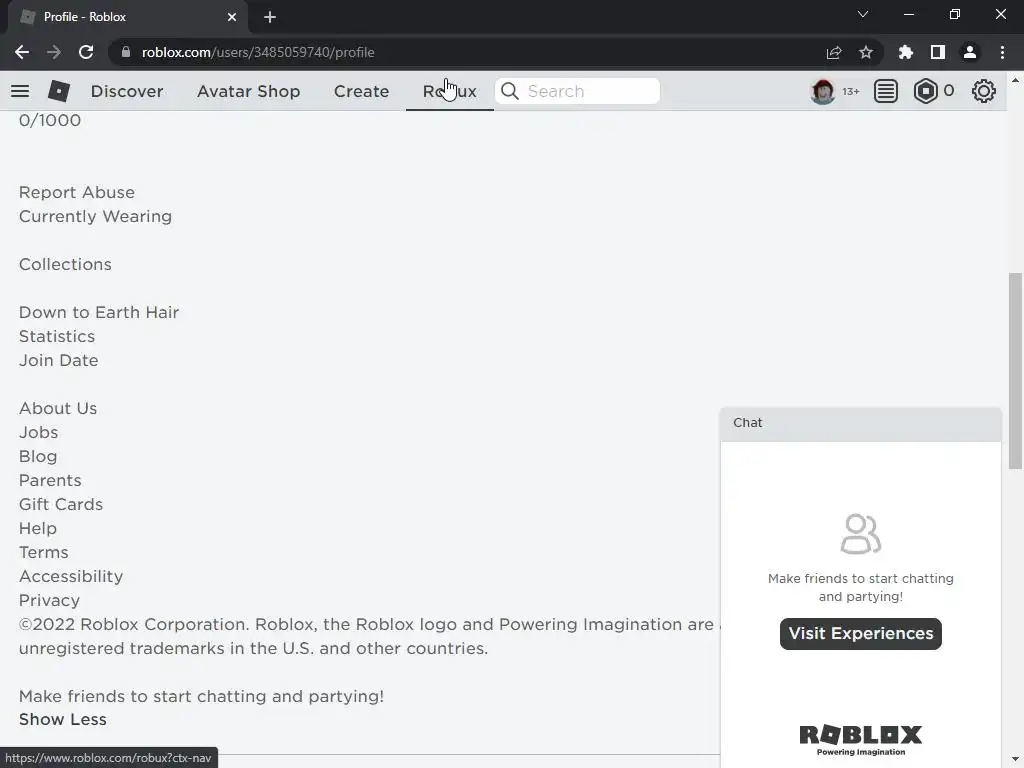
Task: Reload the page with refresh icon
Action: tap(86, 52)
